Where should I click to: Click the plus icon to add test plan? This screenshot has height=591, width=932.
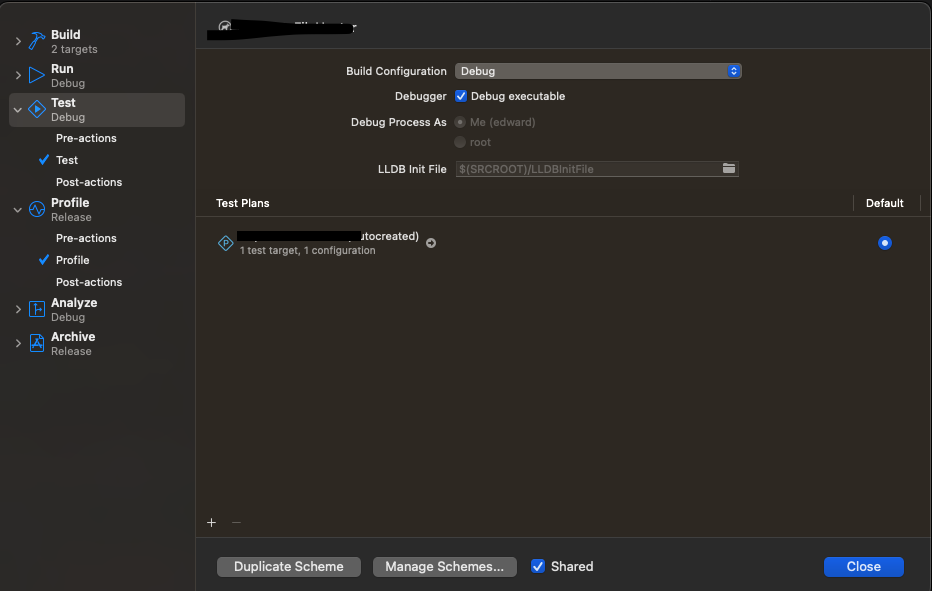(211, 522)
